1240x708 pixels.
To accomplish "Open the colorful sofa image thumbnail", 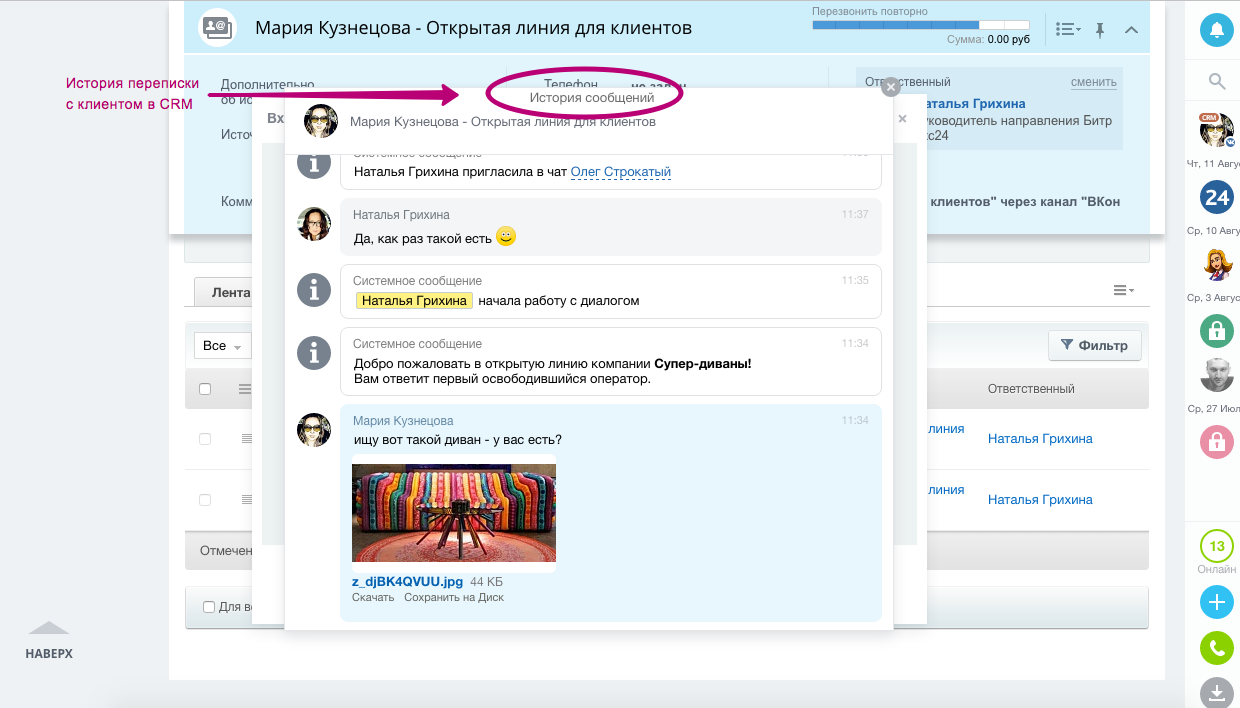I will [x=454, y=512].
